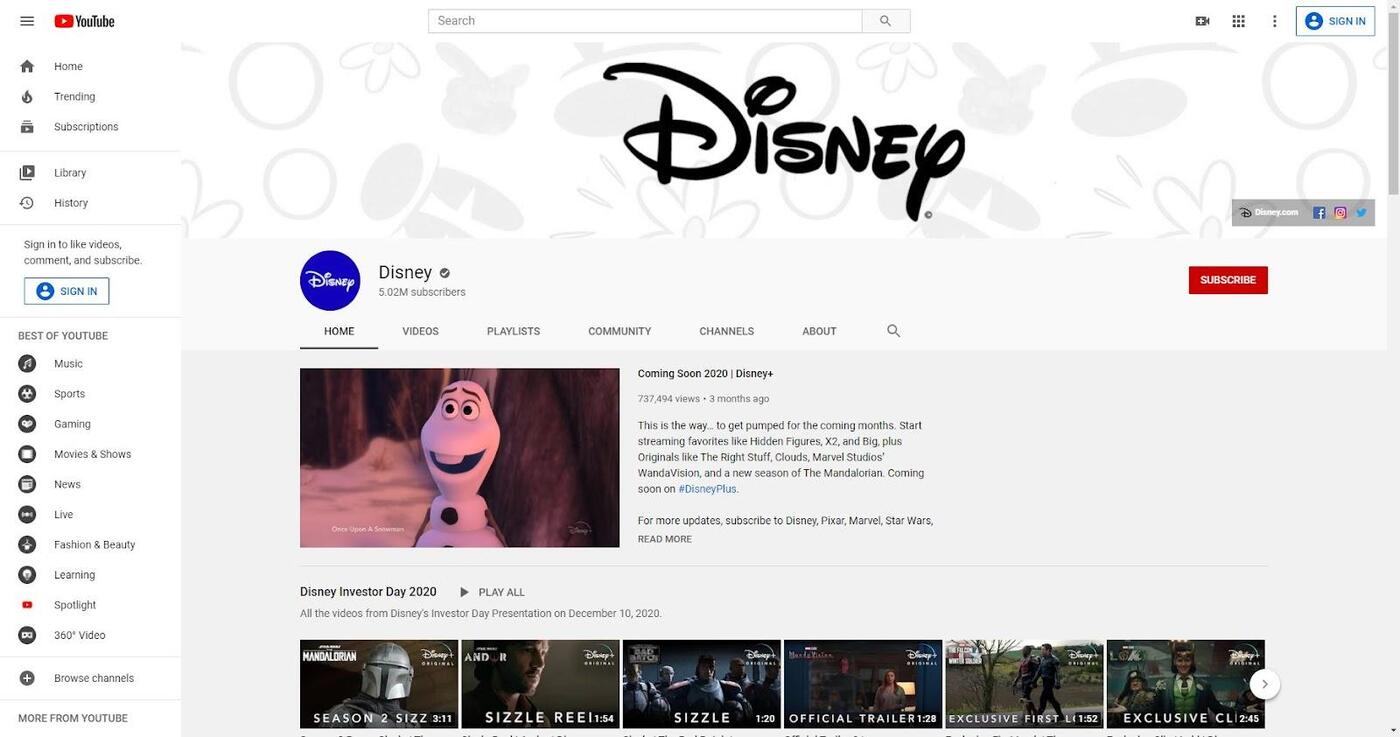Open the Andor Sizzle Reel thumbnail

[x=540, y=684]
